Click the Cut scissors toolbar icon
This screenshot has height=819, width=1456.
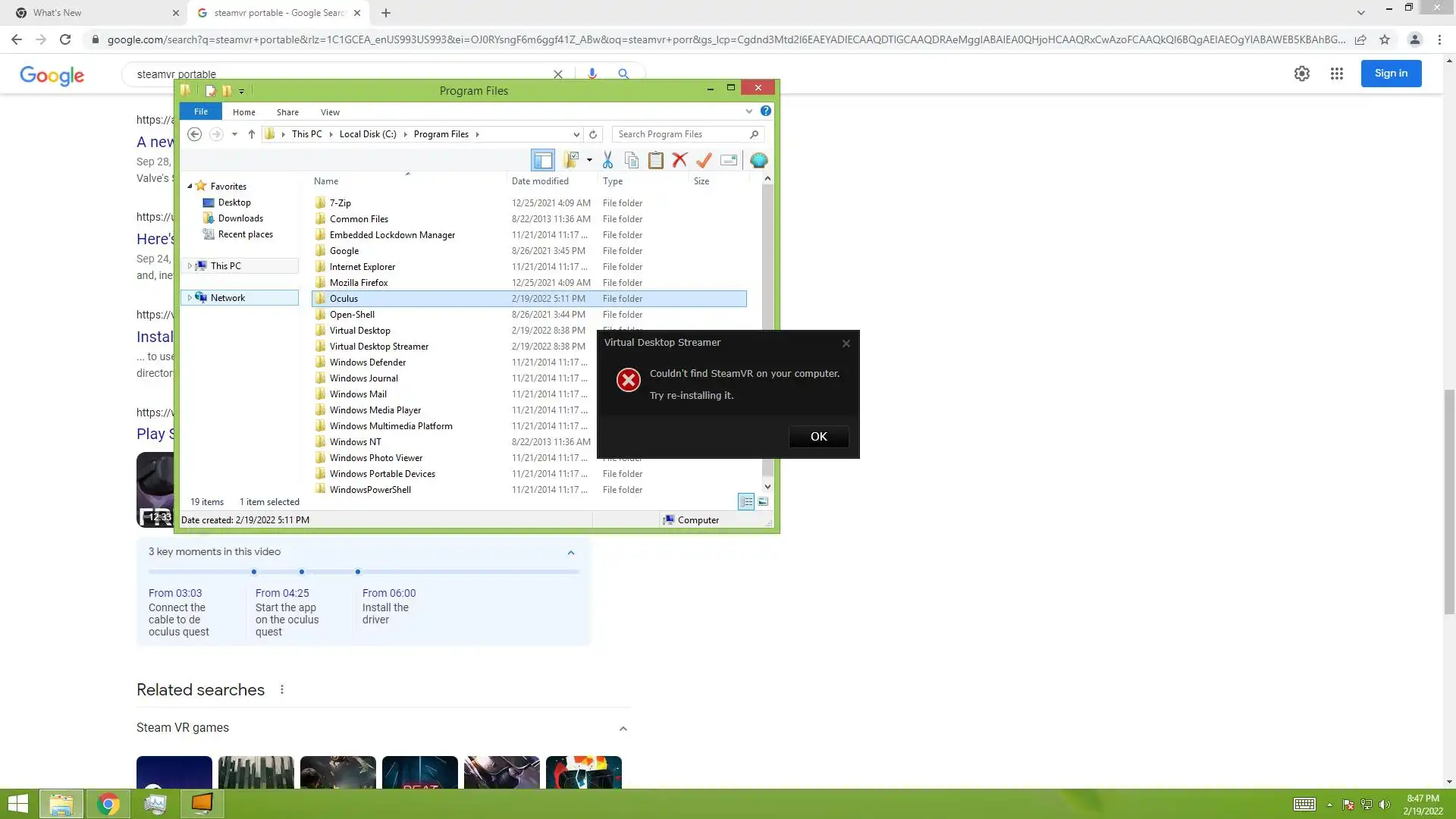coord(607,160)
